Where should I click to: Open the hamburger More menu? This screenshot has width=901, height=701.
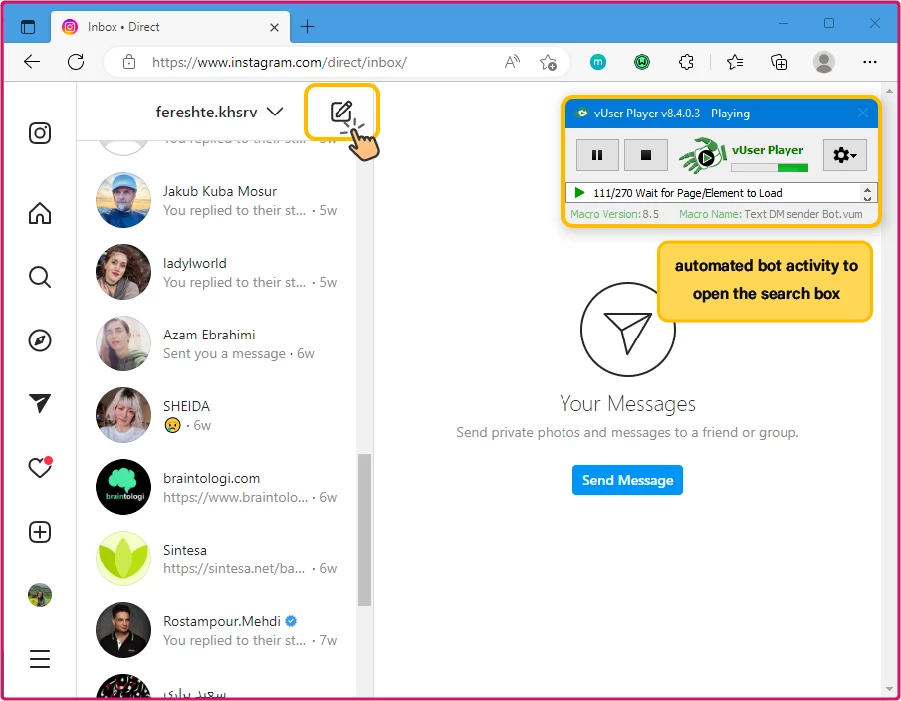point(40,658)
